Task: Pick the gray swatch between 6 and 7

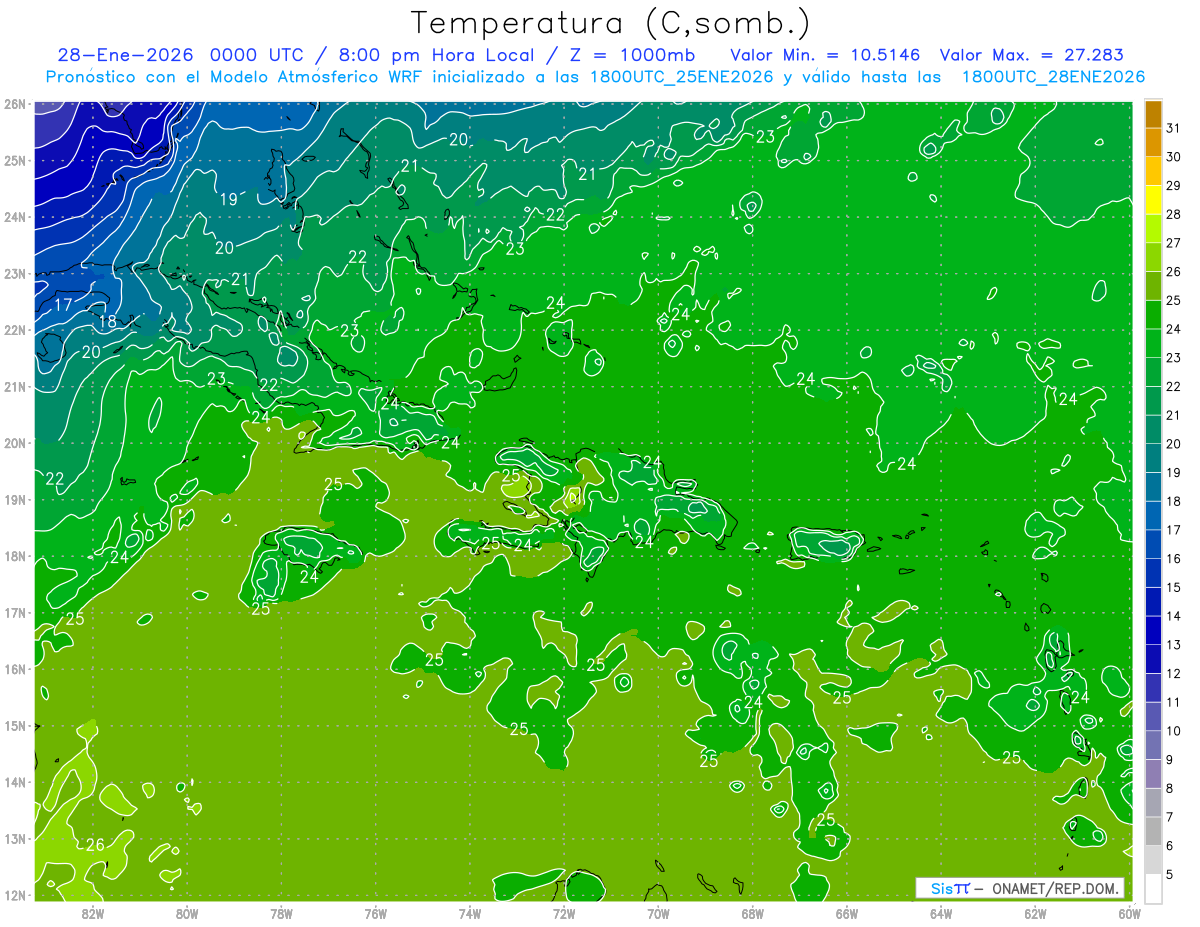Action: click(x=1153, y=832)
